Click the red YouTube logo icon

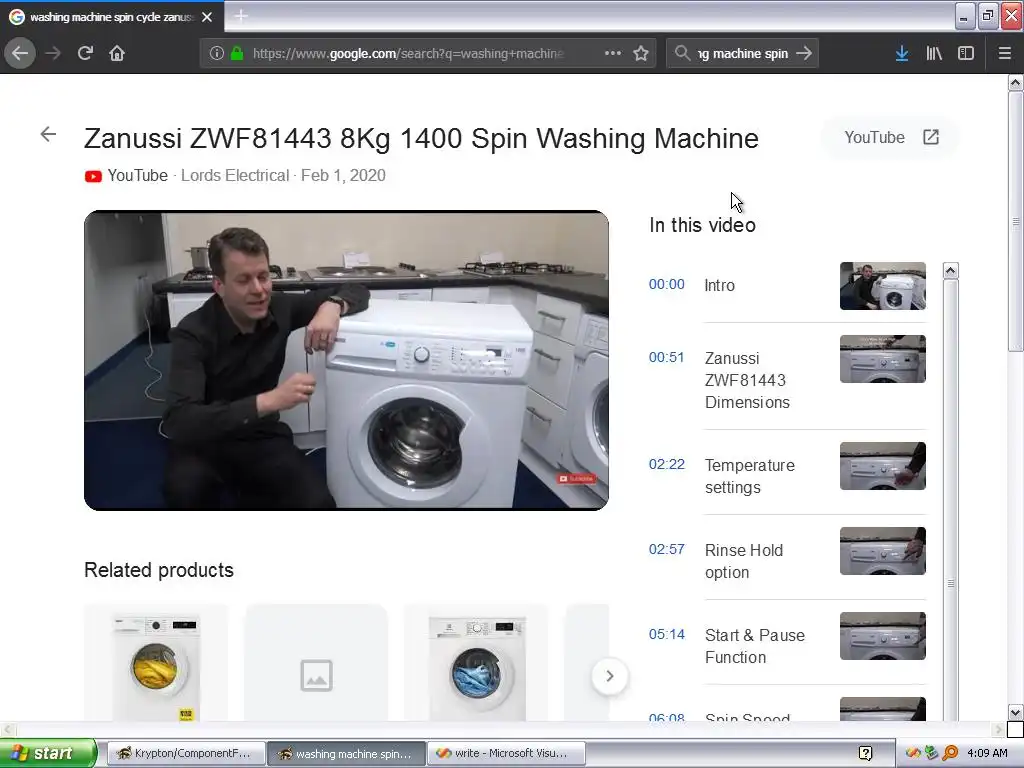93,176
